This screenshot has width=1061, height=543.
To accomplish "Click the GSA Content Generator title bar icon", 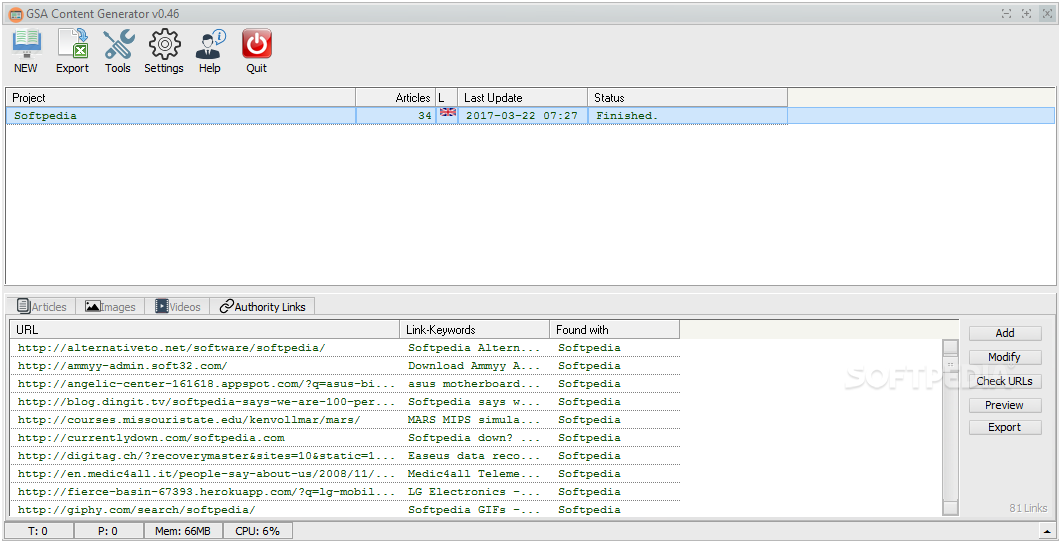I will 15,14.
